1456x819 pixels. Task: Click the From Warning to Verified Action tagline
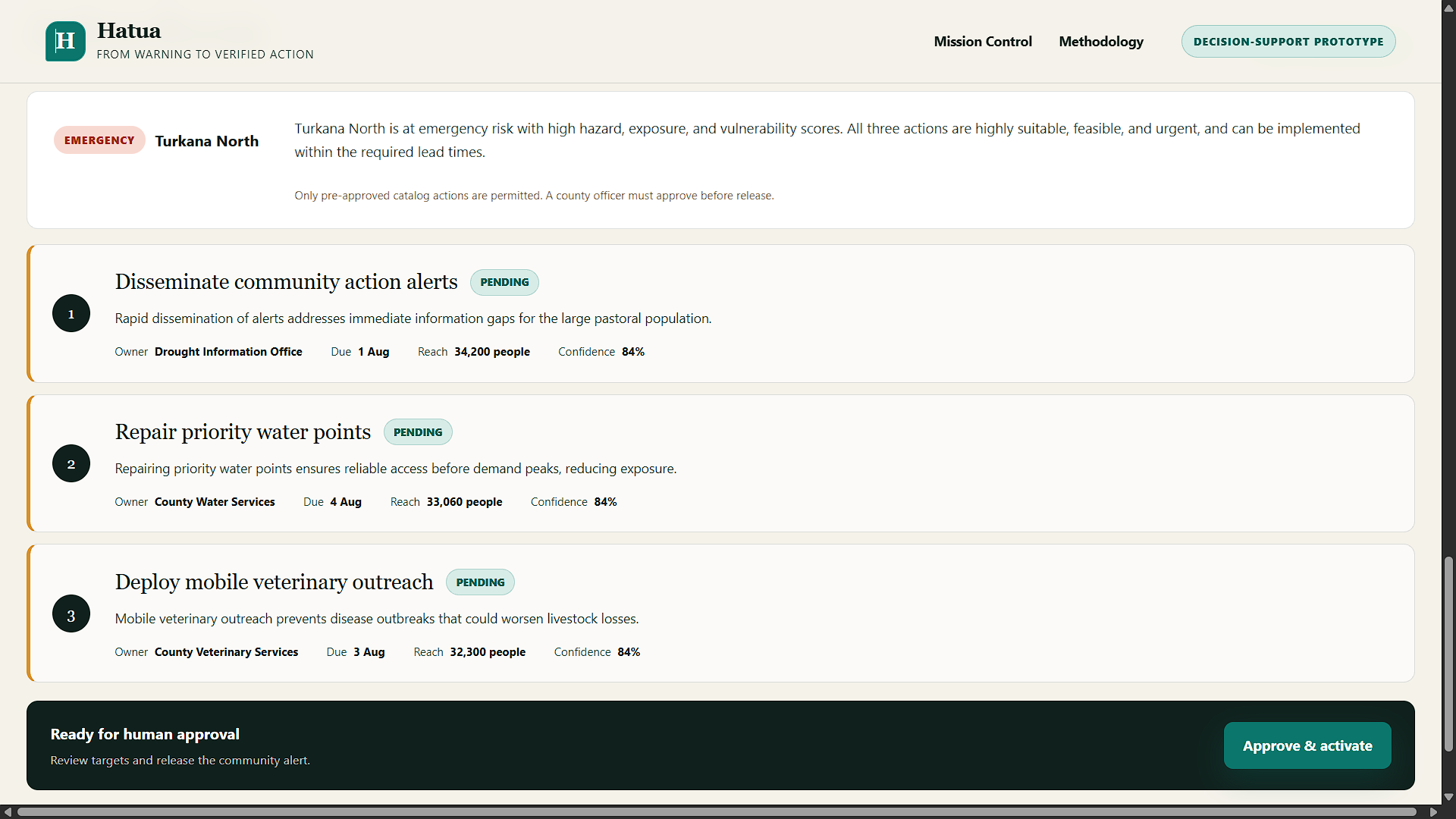point(206,55)
